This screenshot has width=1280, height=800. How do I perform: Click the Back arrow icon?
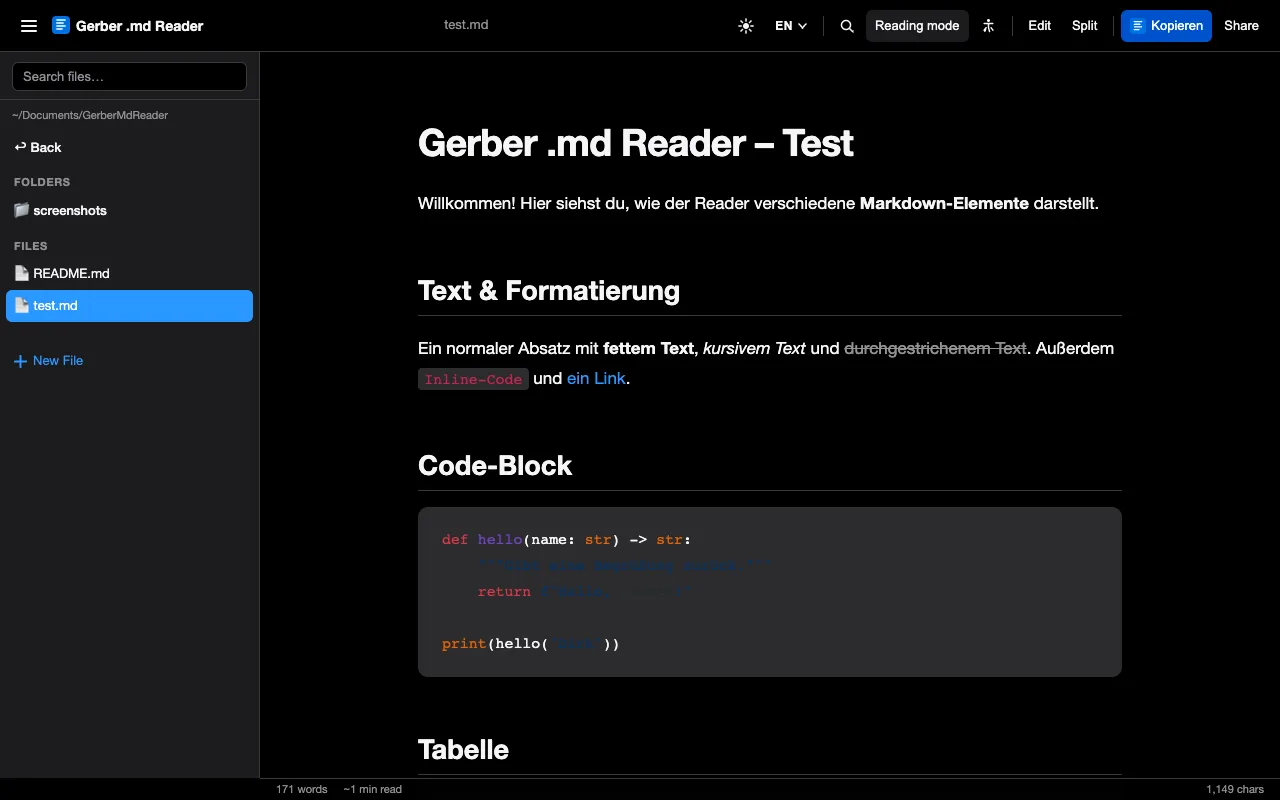[20, 147]
